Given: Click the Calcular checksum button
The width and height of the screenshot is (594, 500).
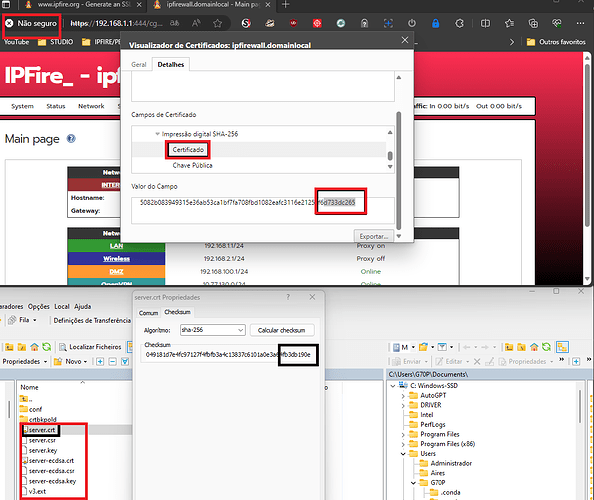Looking at the screenshot, I should coord(281,330).
